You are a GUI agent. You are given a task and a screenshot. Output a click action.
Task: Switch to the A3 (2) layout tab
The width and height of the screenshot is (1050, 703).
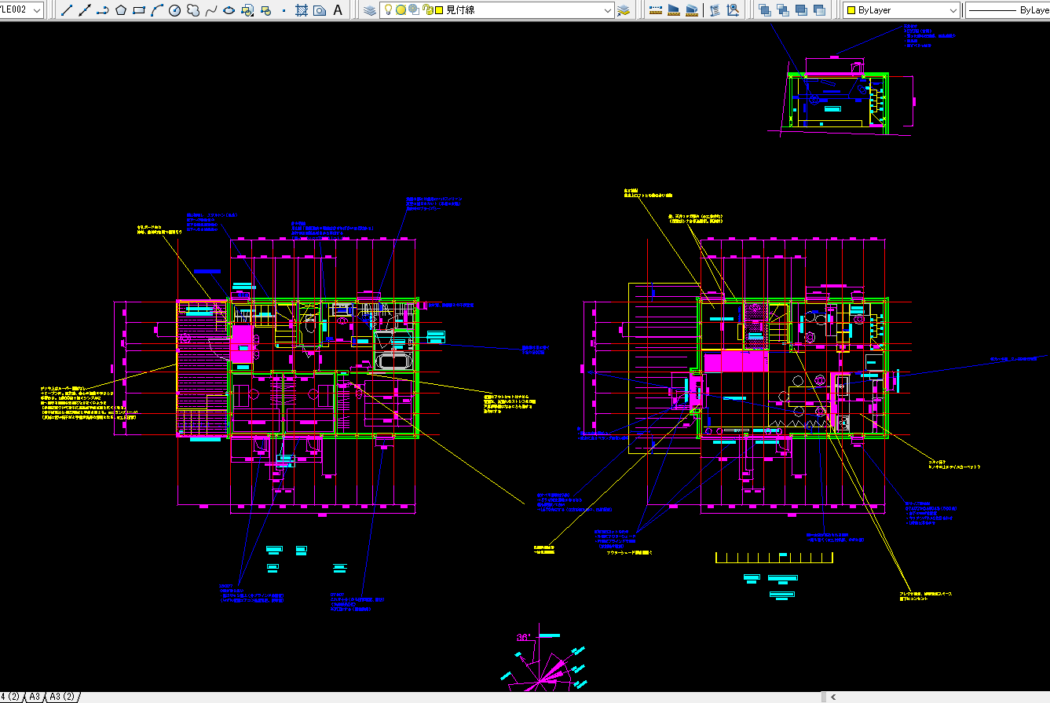pos(63,696)
